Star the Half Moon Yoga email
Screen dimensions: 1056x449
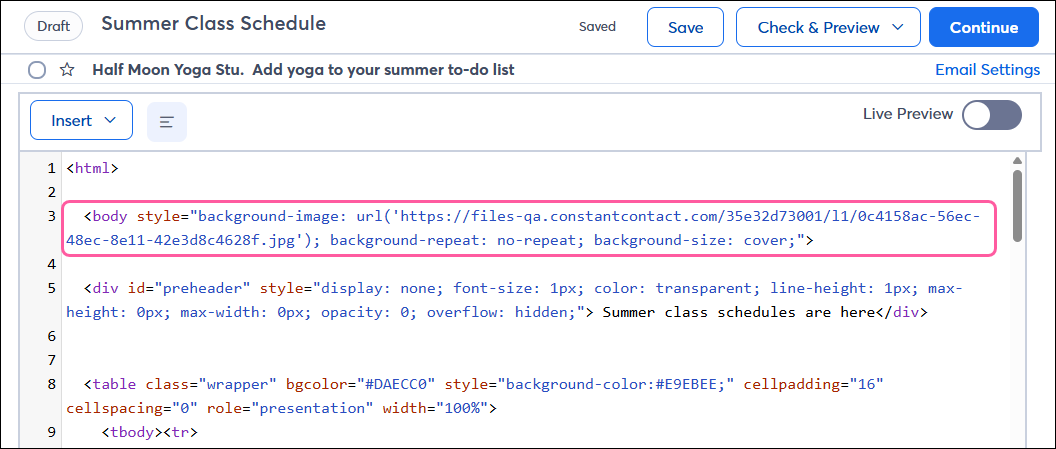pyautogui.click(x=67, y=69)
